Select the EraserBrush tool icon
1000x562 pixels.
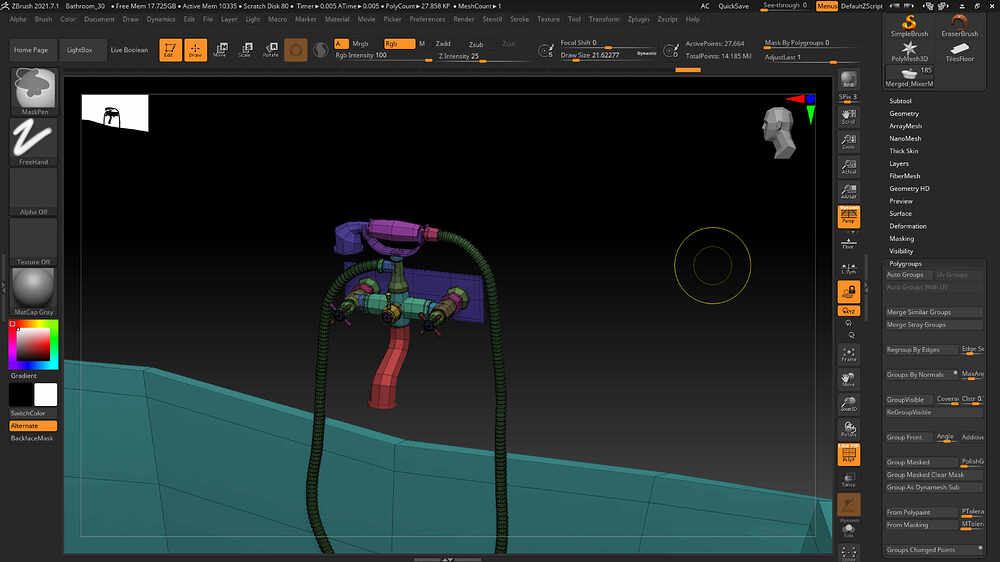click(960, 26)
